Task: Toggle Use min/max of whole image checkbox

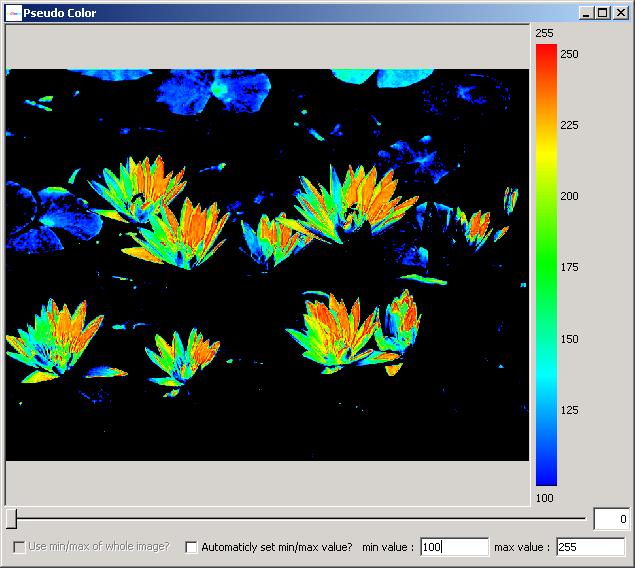Action: [x=19, y=547]
